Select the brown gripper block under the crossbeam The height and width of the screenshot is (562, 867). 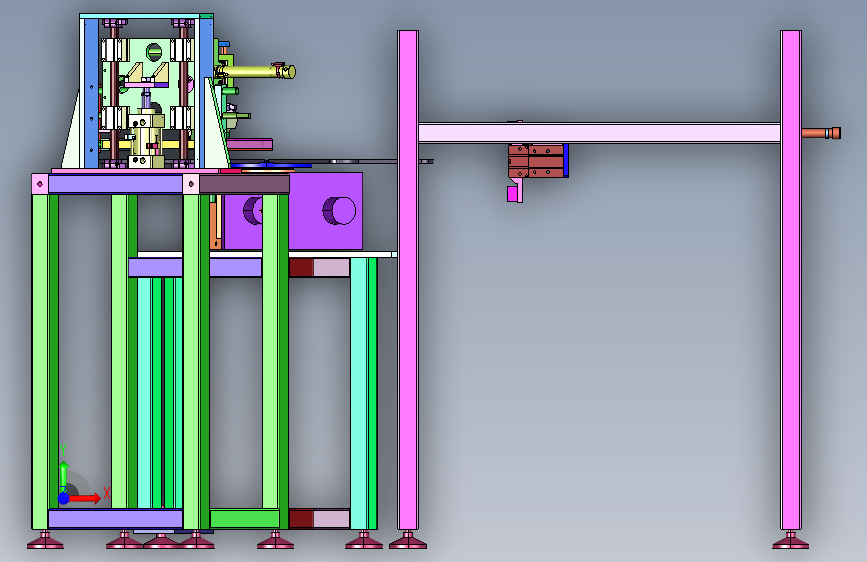[x=536, y=161]
